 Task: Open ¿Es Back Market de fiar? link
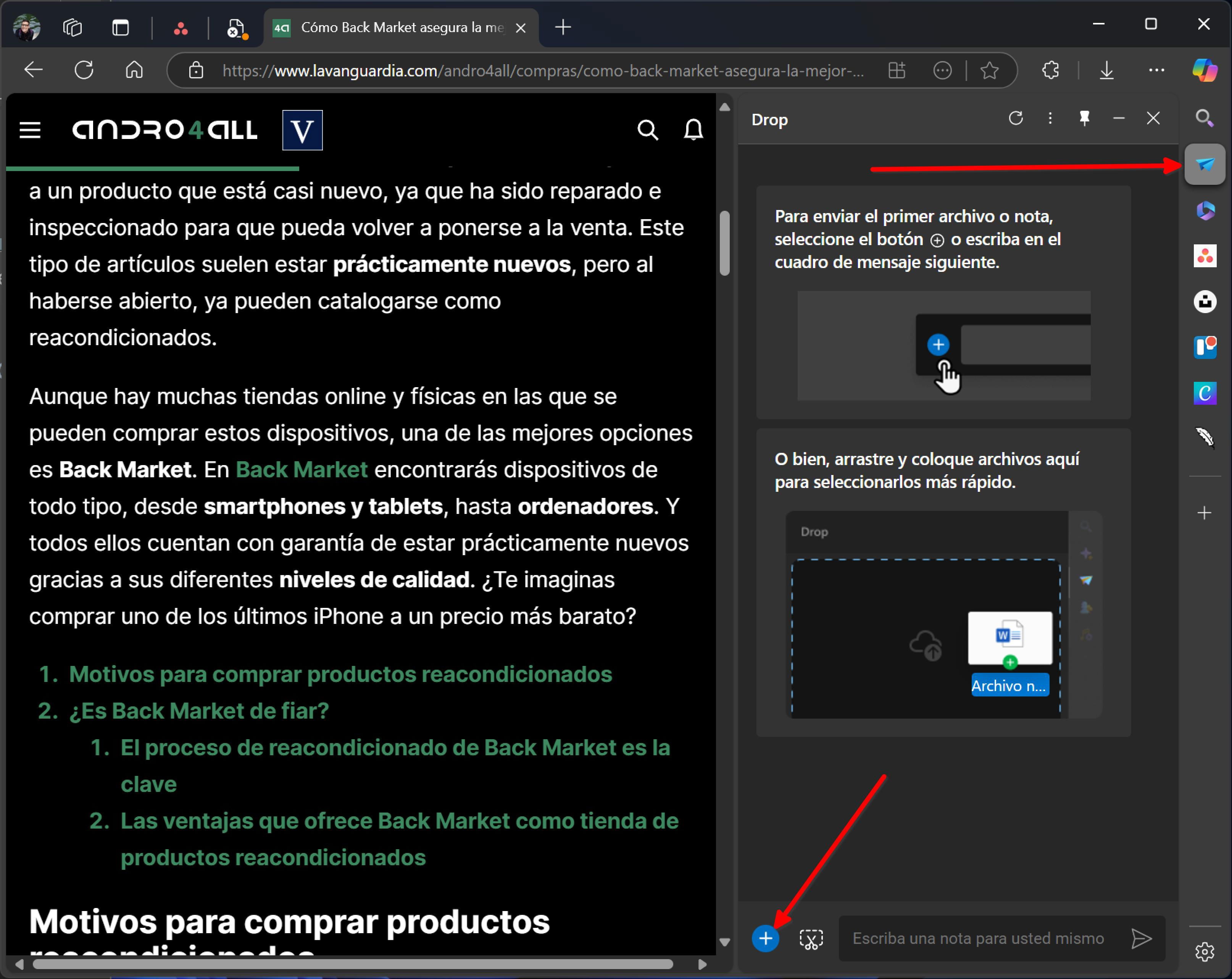coord(199,711)
